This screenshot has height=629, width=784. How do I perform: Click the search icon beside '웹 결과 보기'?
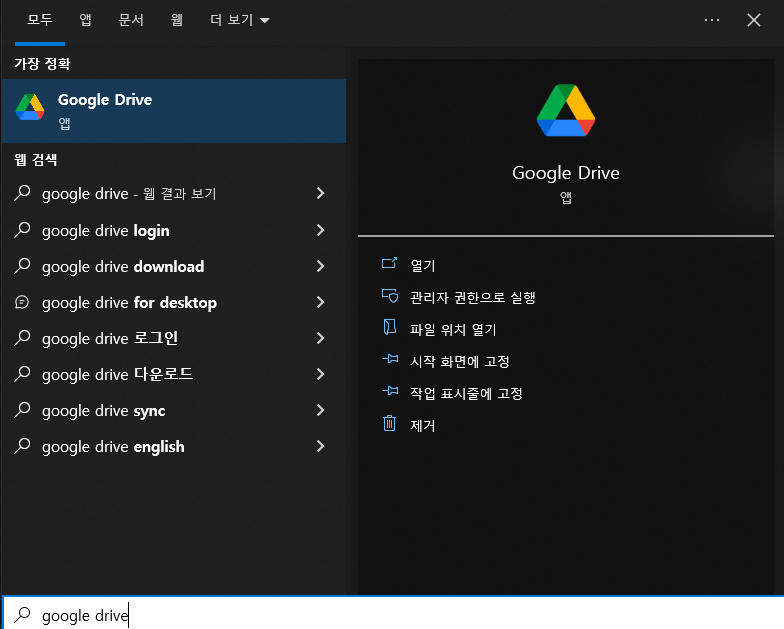(x=22, y=193)
